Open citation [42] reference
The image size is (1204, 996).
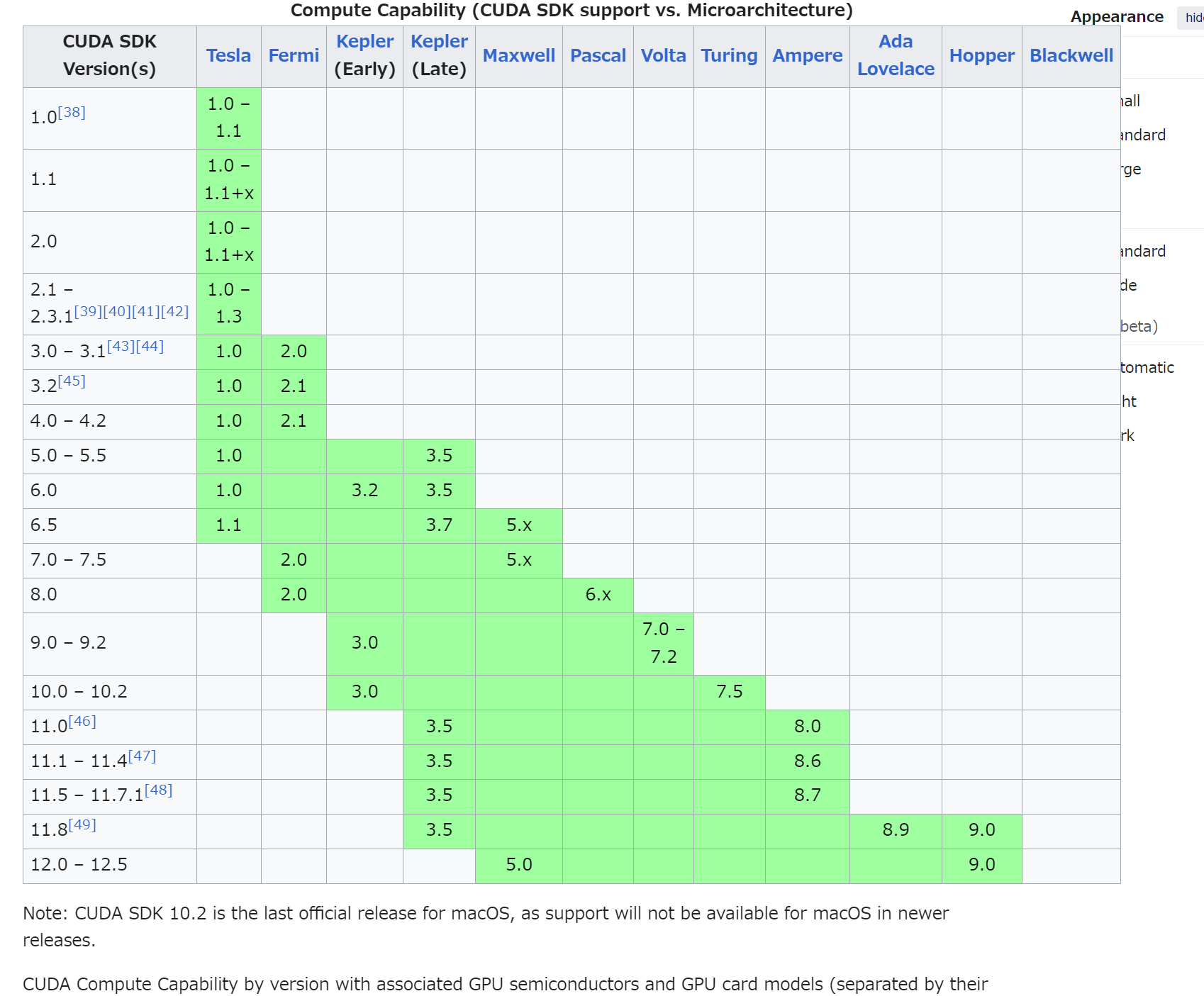tap(174, 311)
